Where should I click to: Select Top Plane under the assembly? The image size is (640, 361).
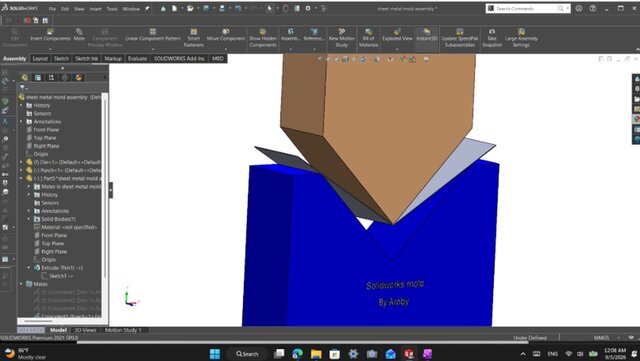coord(44,138)
